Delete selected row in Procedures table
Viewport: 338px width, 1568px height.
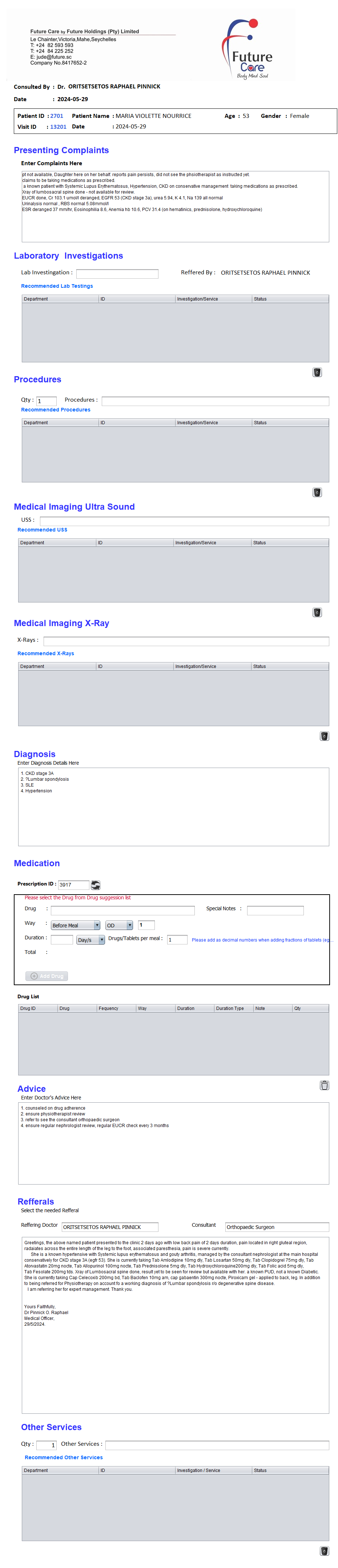[317, 492]
